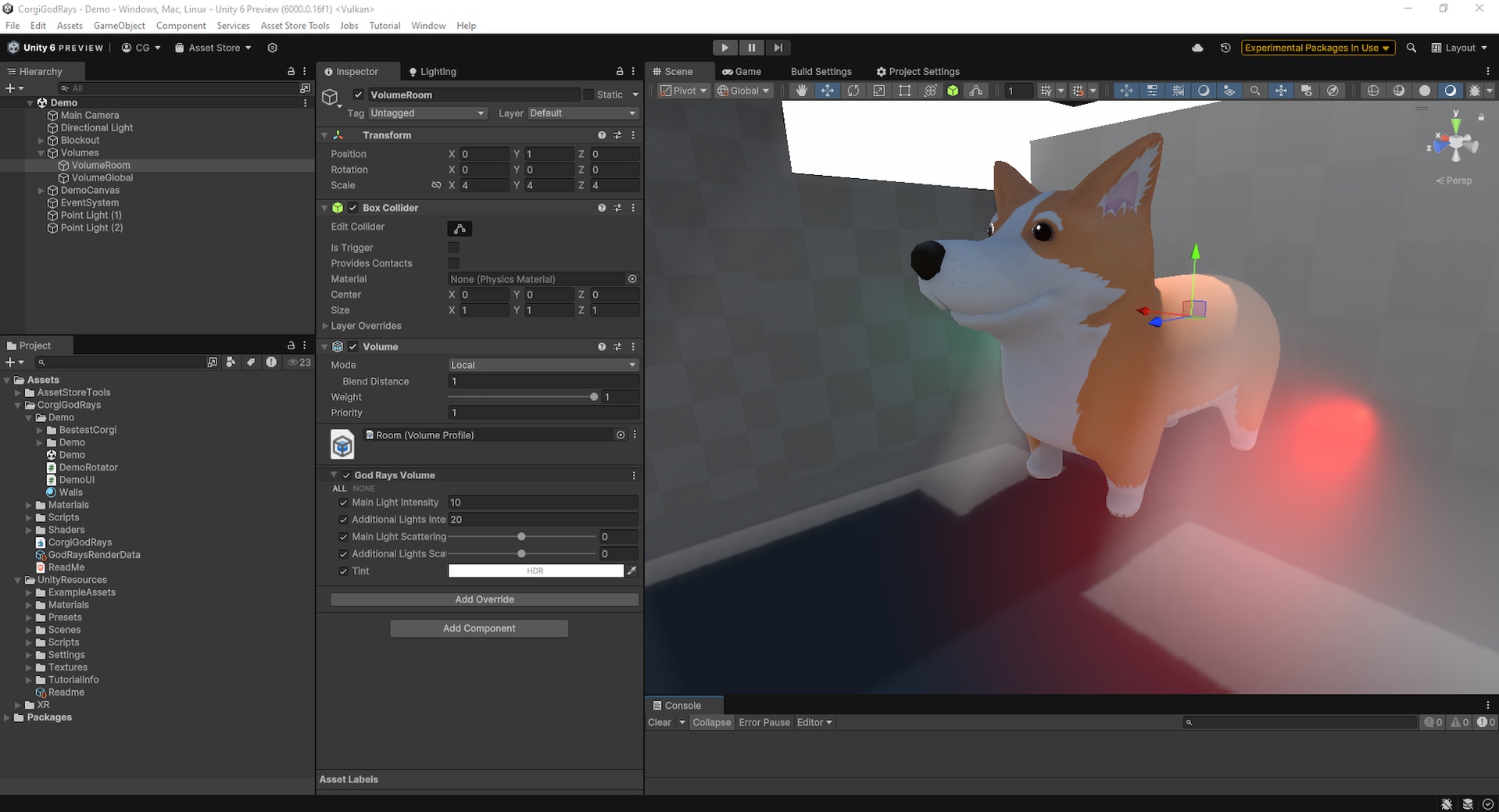Click the Add Component button
Viewport: 1499px width, 812px height.
(479, 628)
